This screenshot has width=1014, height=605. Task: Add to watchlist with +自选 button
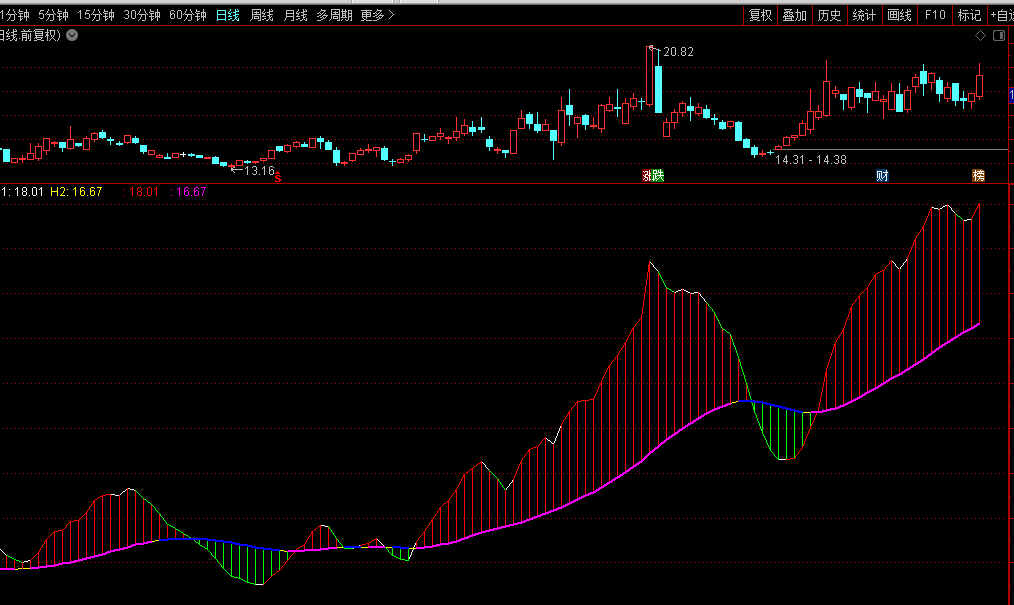pyautogui.click(x=1001, y=15)
